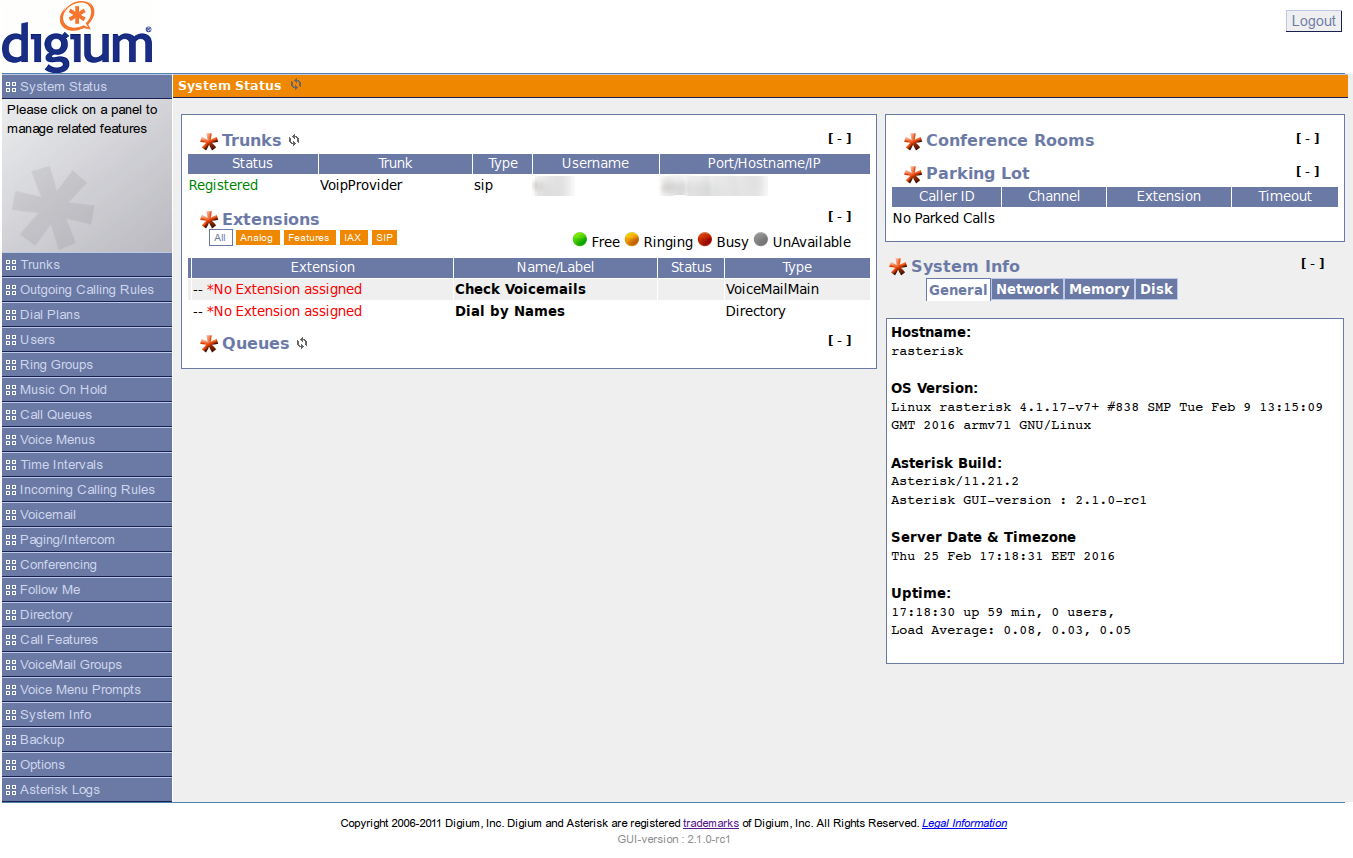Viewport: 1353px width, 858px height.
Task: Click the asterisk icon beside Conference Rooms
Action: pyautogui.click(x=913, y=142)
